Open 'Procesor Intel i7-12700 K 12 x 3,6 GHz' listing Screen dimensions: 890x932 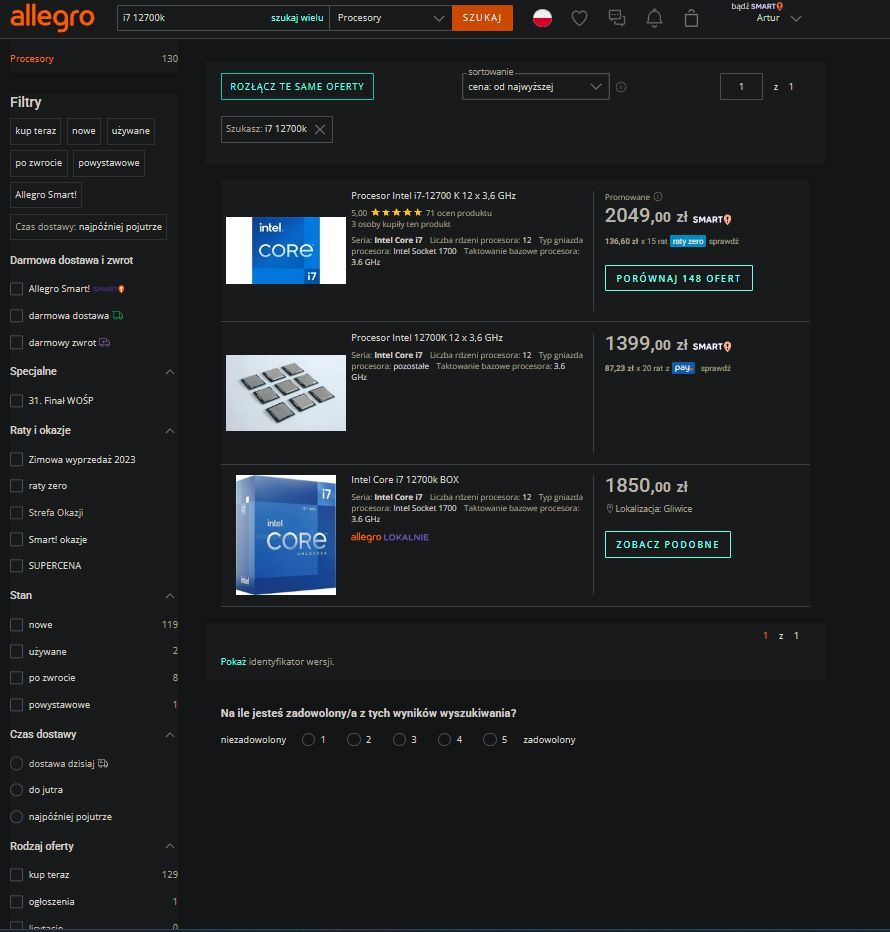click(433, 196)
